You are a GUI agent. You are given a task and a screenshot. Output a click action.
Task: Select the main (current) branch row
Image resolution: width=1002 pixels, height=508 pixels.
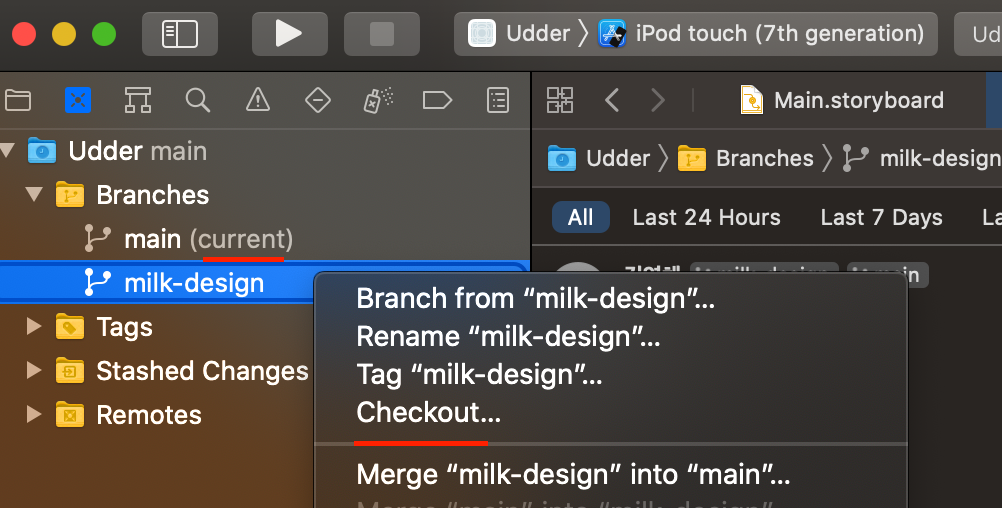click(x=265, y=239)
